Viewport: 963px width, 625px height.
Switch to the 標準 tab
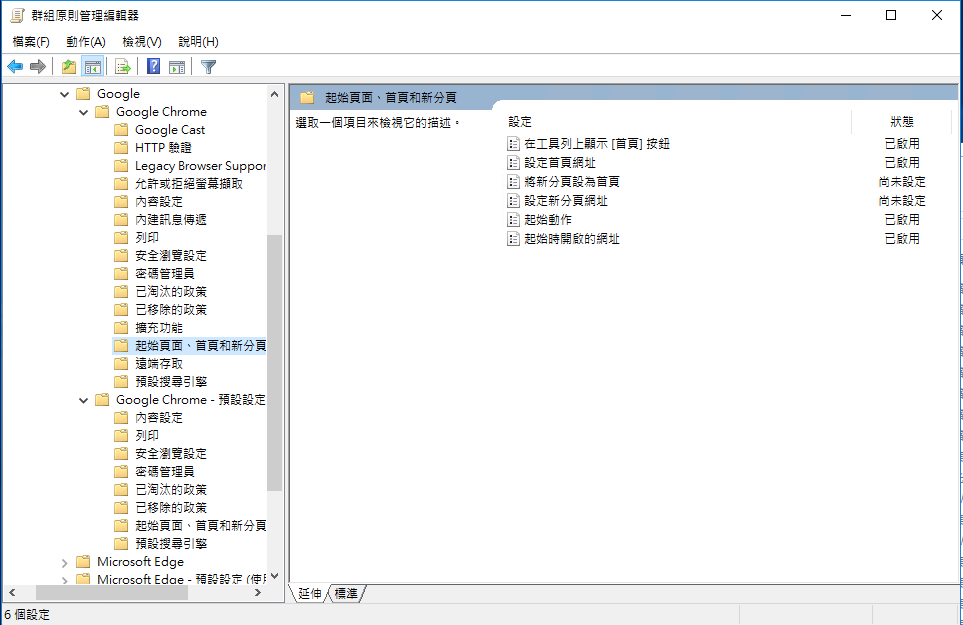point(346,593)
